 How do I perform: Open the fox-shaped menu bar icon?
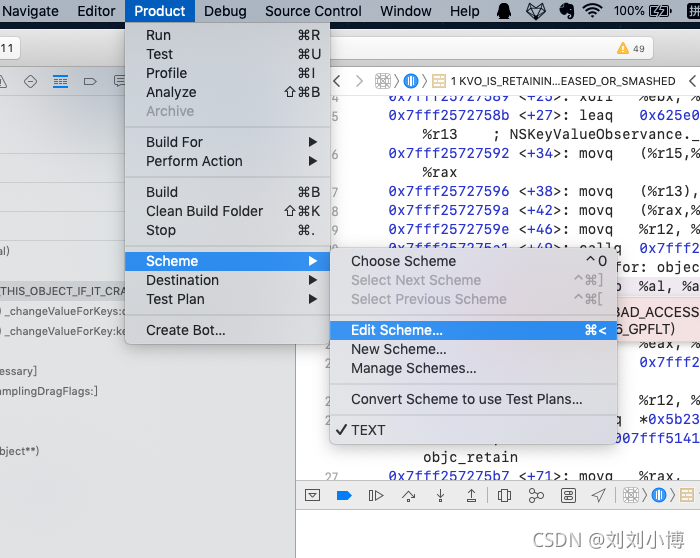click(x=536, y=11)
